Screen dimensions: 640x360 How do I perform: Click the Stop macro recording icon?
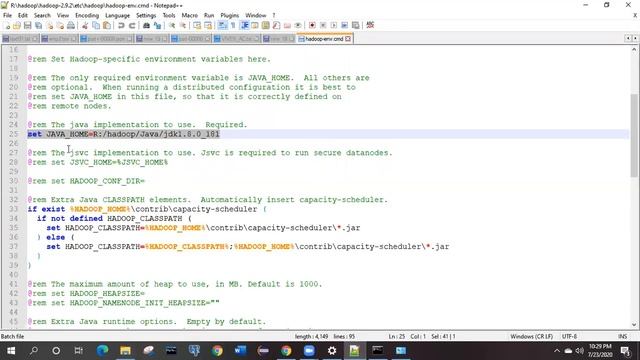[x=323, y=25]
